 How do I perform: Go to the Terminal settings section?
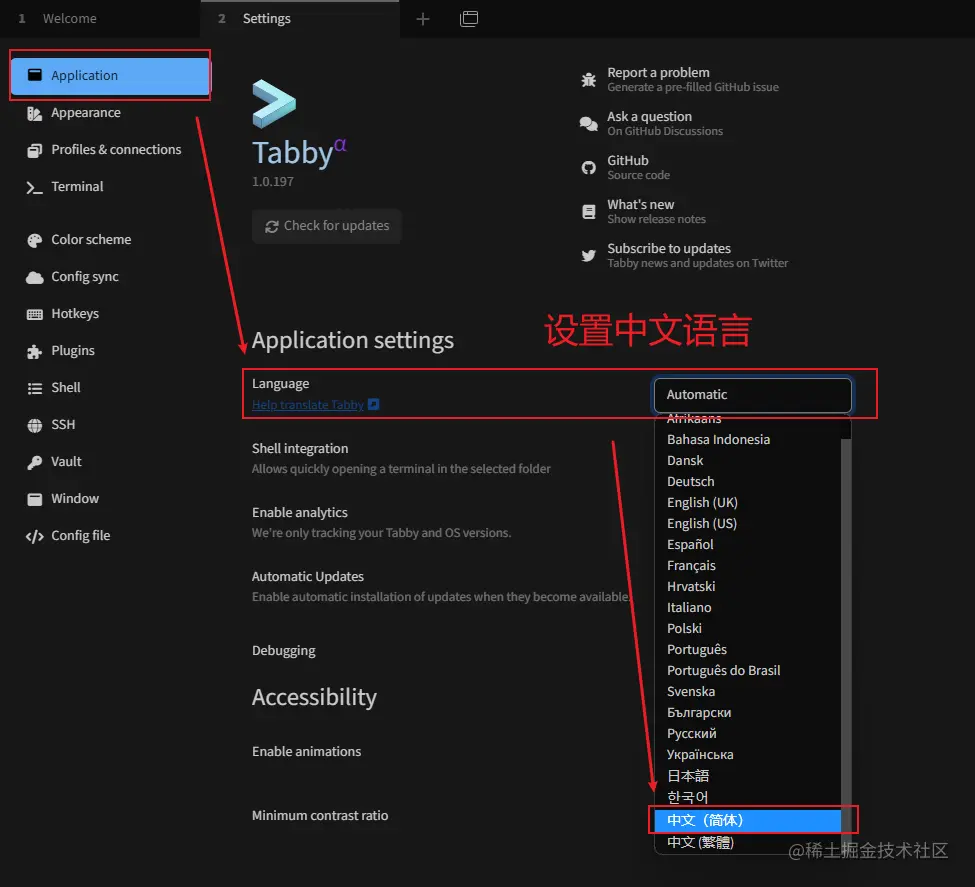[77, 187]
